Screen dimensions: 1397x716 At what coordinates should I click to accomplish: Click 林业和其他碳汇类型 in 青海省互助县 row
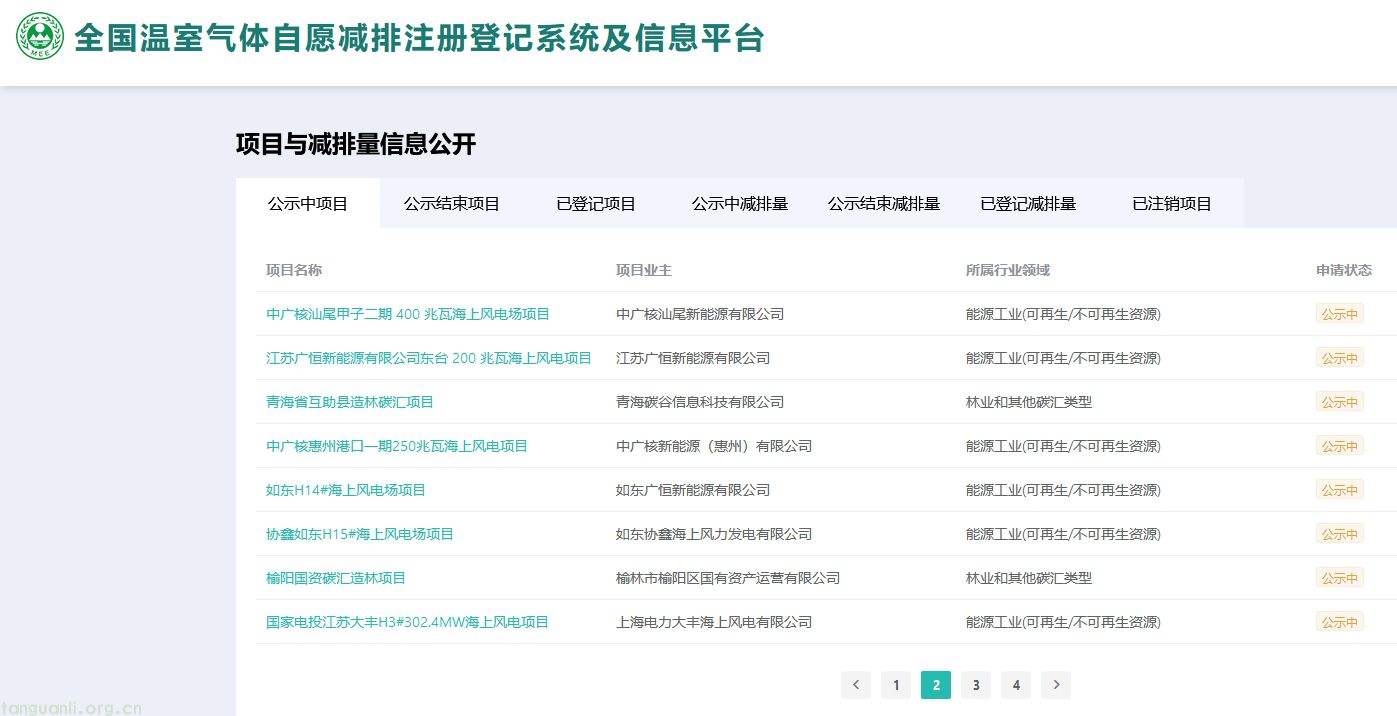(x=1029, y=402)
